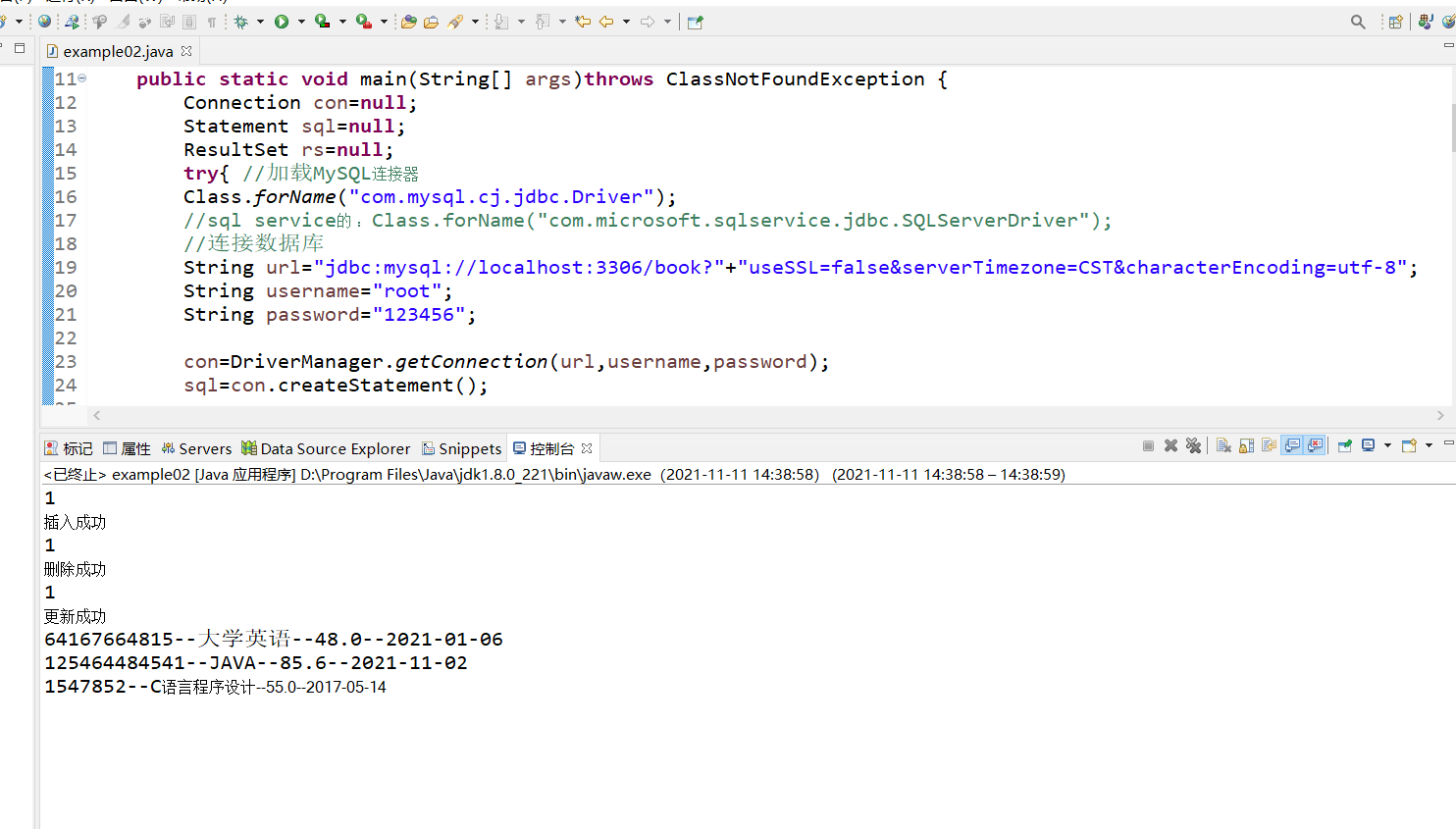
Task: Click the Debug bug icon
Action: click(x=240, y=22)
